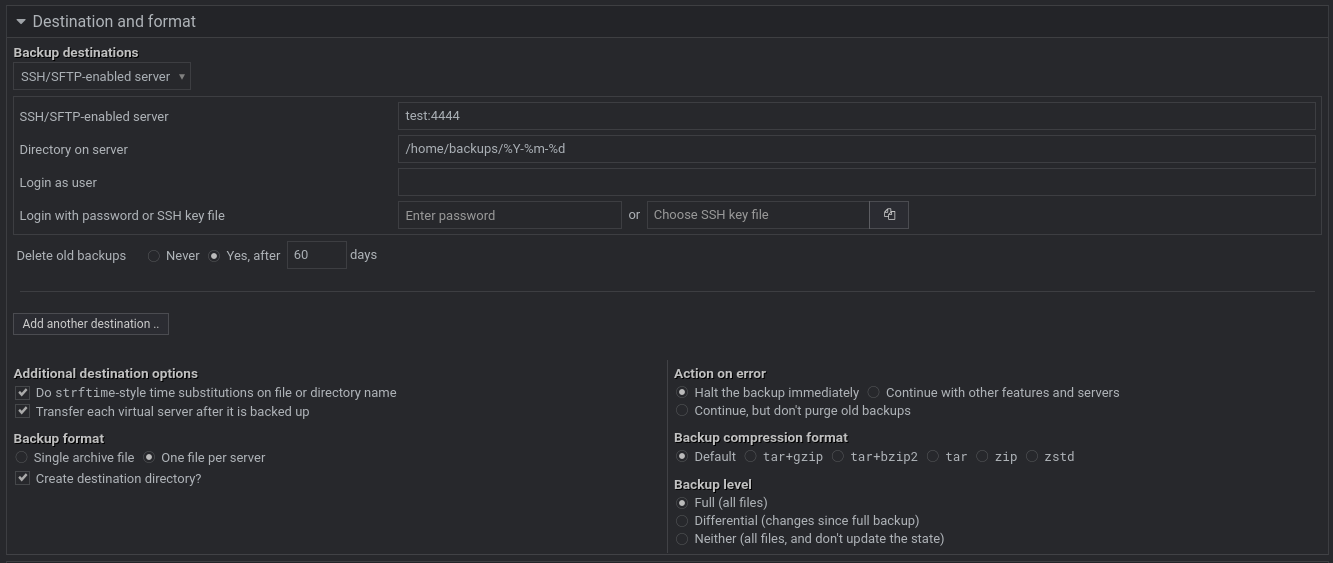
Task: Click the Directory on server path field
Action: tap(856, 149)
